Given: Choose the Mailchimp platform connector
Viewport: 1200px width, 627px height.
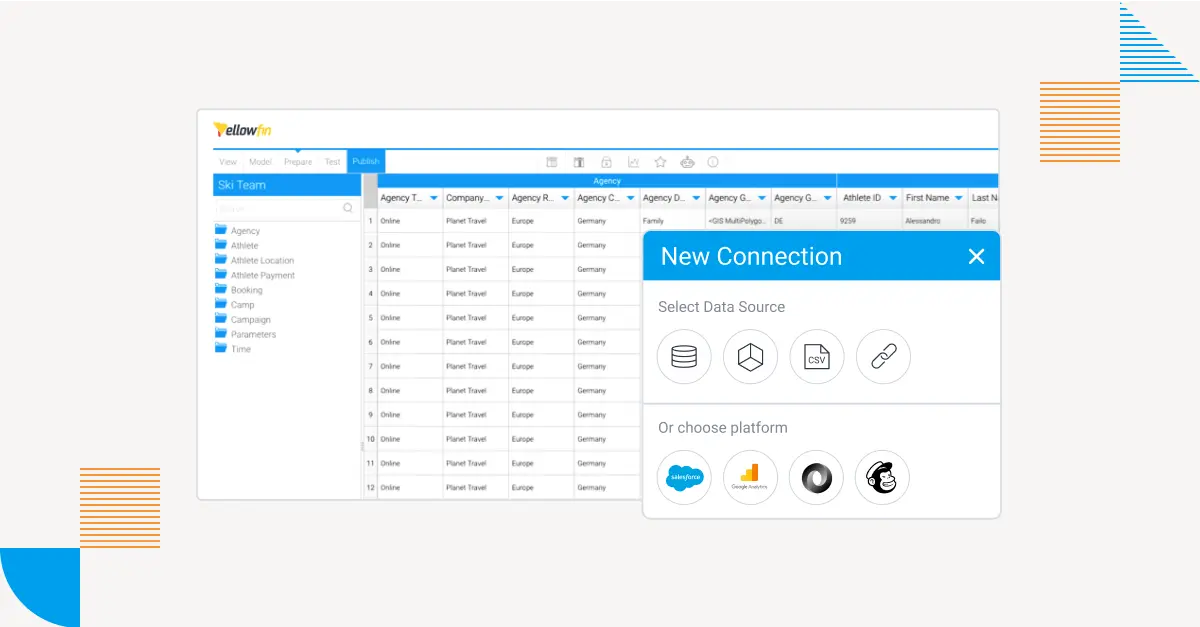Looking at the screenshot, I should (882, 478).
